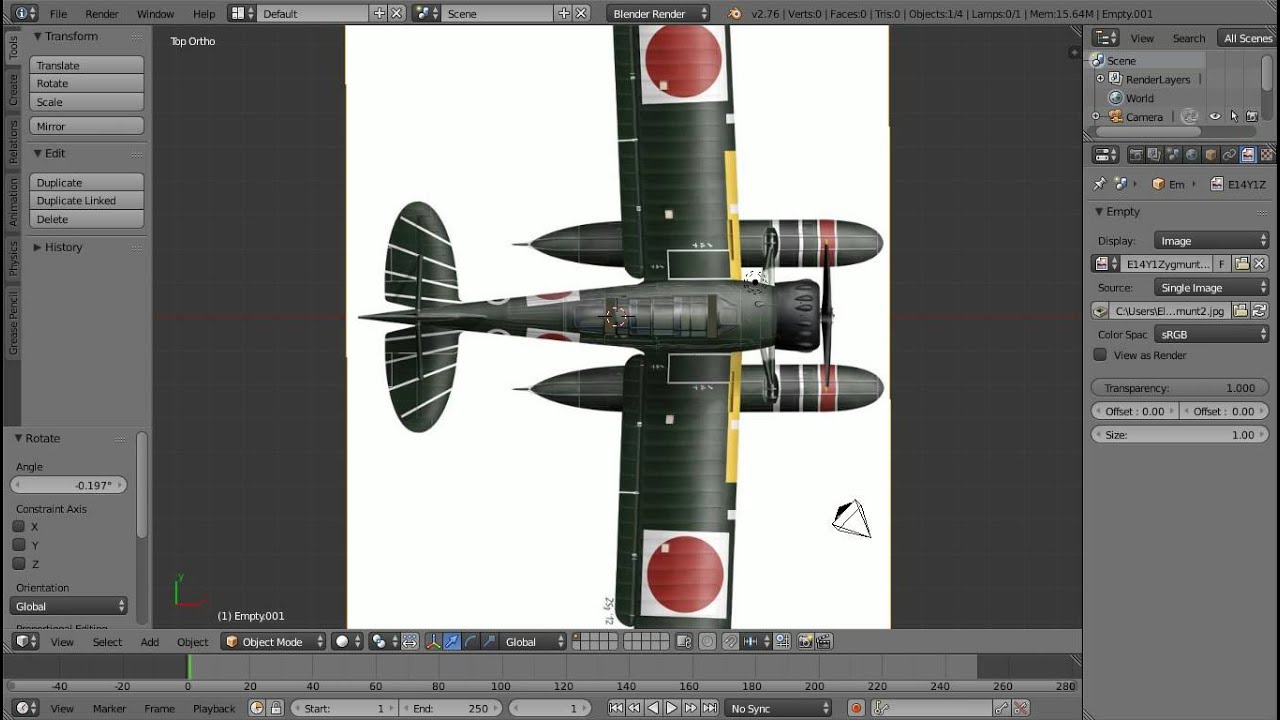Open the Window menu

point(155,14)
